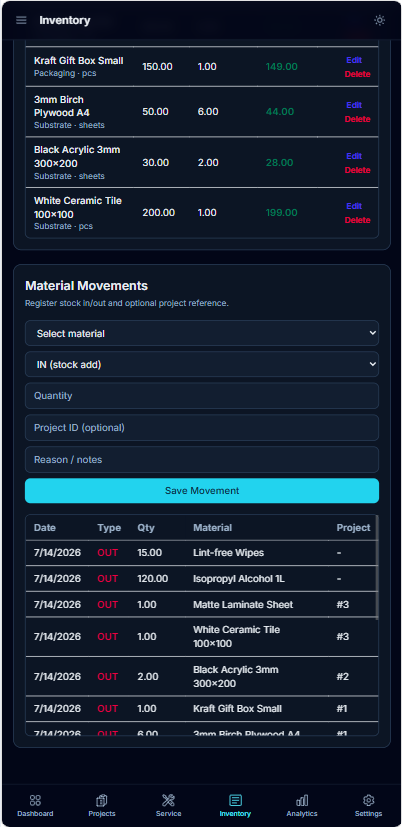Toggle the light/dark theme sun icon
The width and height of the screenshot is (402, 827).
[379, 20]
